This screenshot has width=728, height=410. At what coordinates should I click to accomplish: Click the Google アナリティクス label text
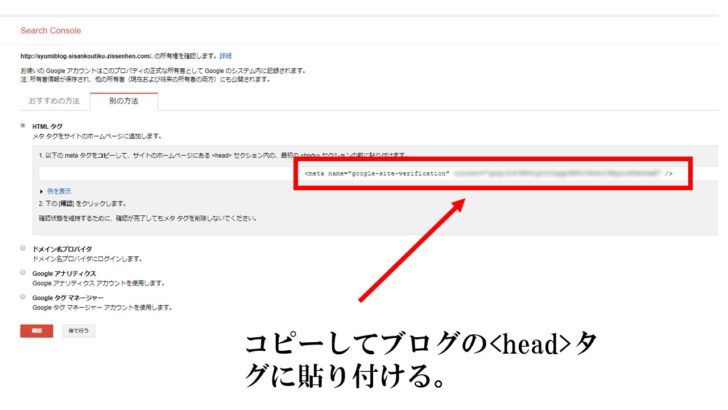pyautogui.click(x=64, y=273)
